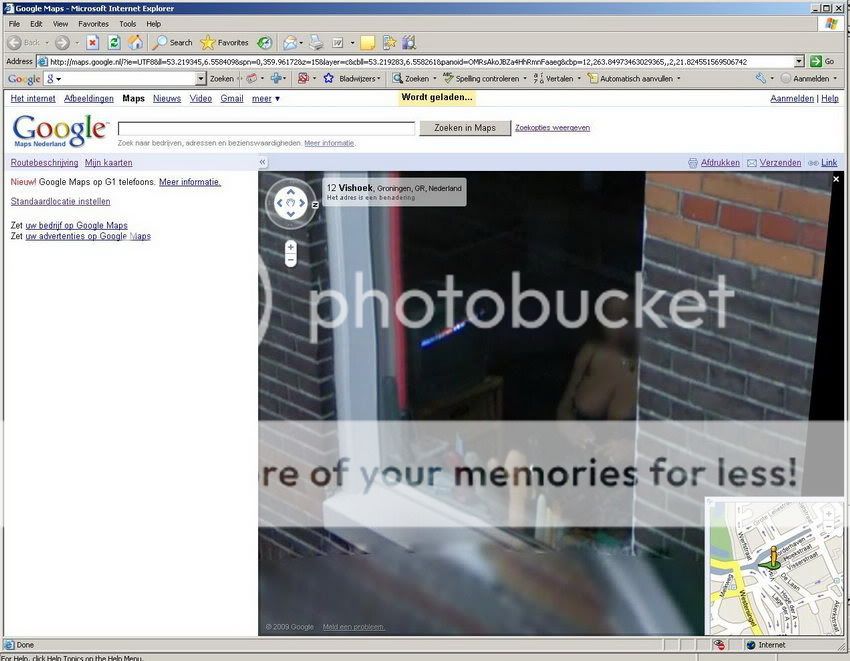Viewport: 850px width, 661px height.
Task: Zoom out Street View with minus button
Action: 291,260
